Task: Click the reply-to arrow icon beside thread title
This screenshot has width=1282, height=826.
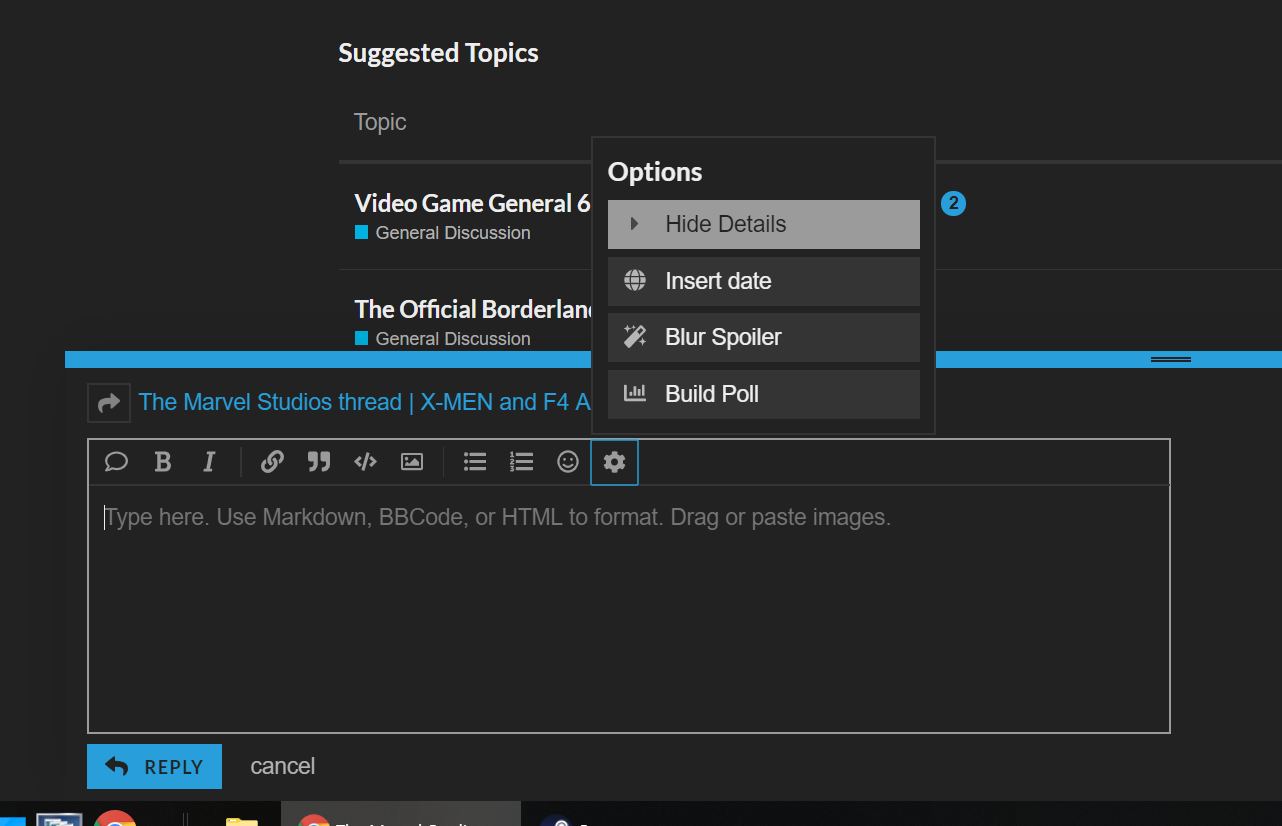Action: pos(109,402)
